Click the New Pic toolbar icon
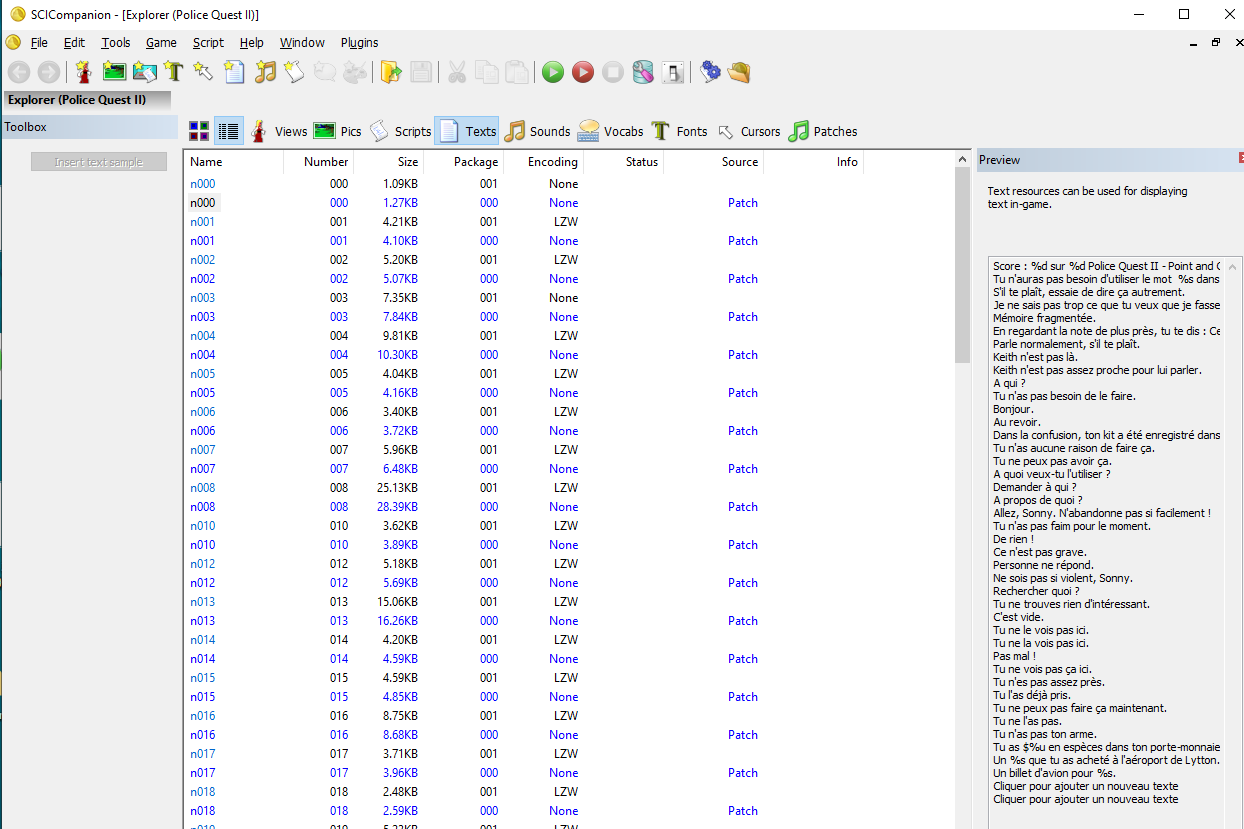 [114, 72]
